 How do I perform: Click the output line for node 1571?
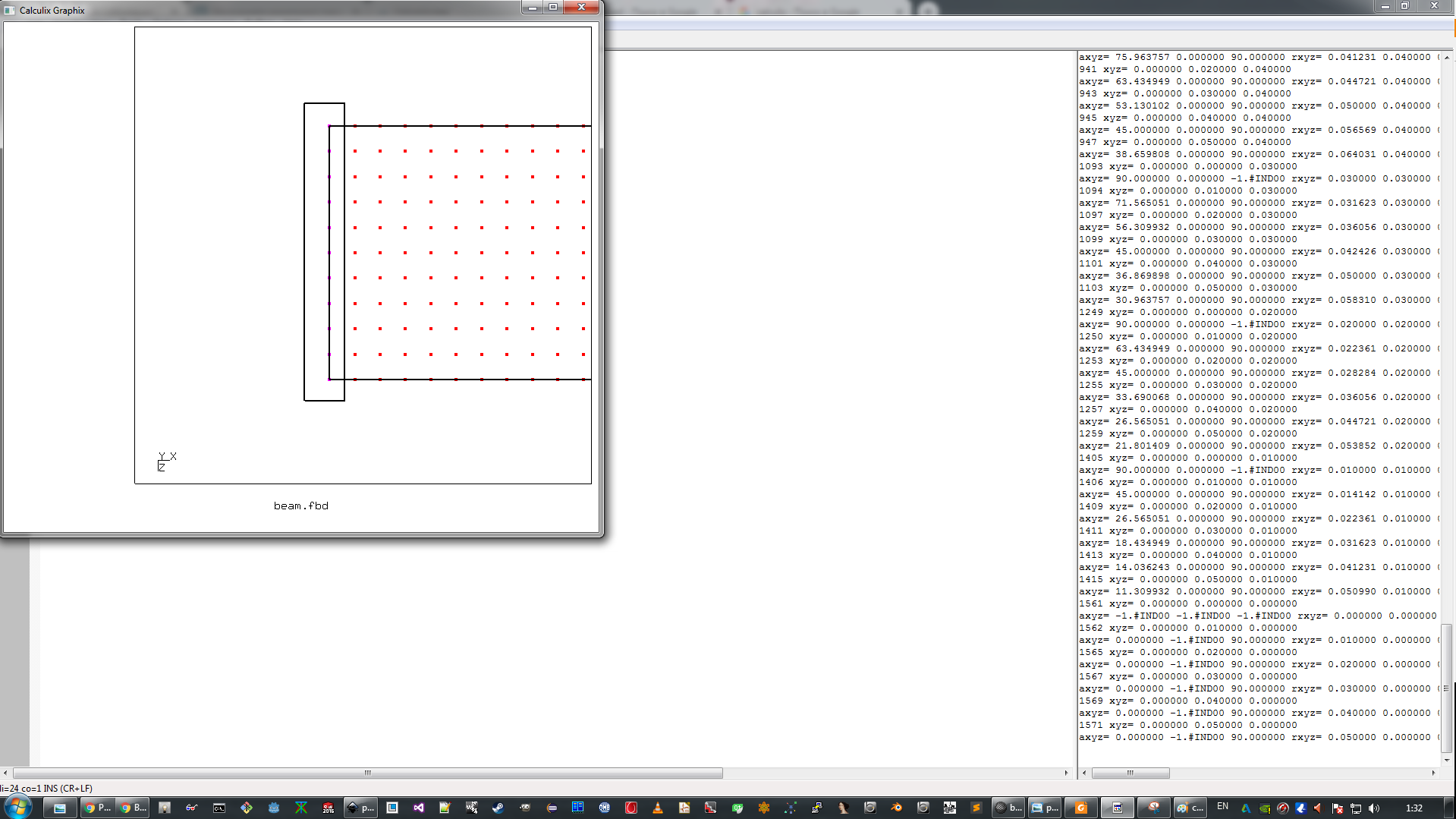tap(1188, 725)
